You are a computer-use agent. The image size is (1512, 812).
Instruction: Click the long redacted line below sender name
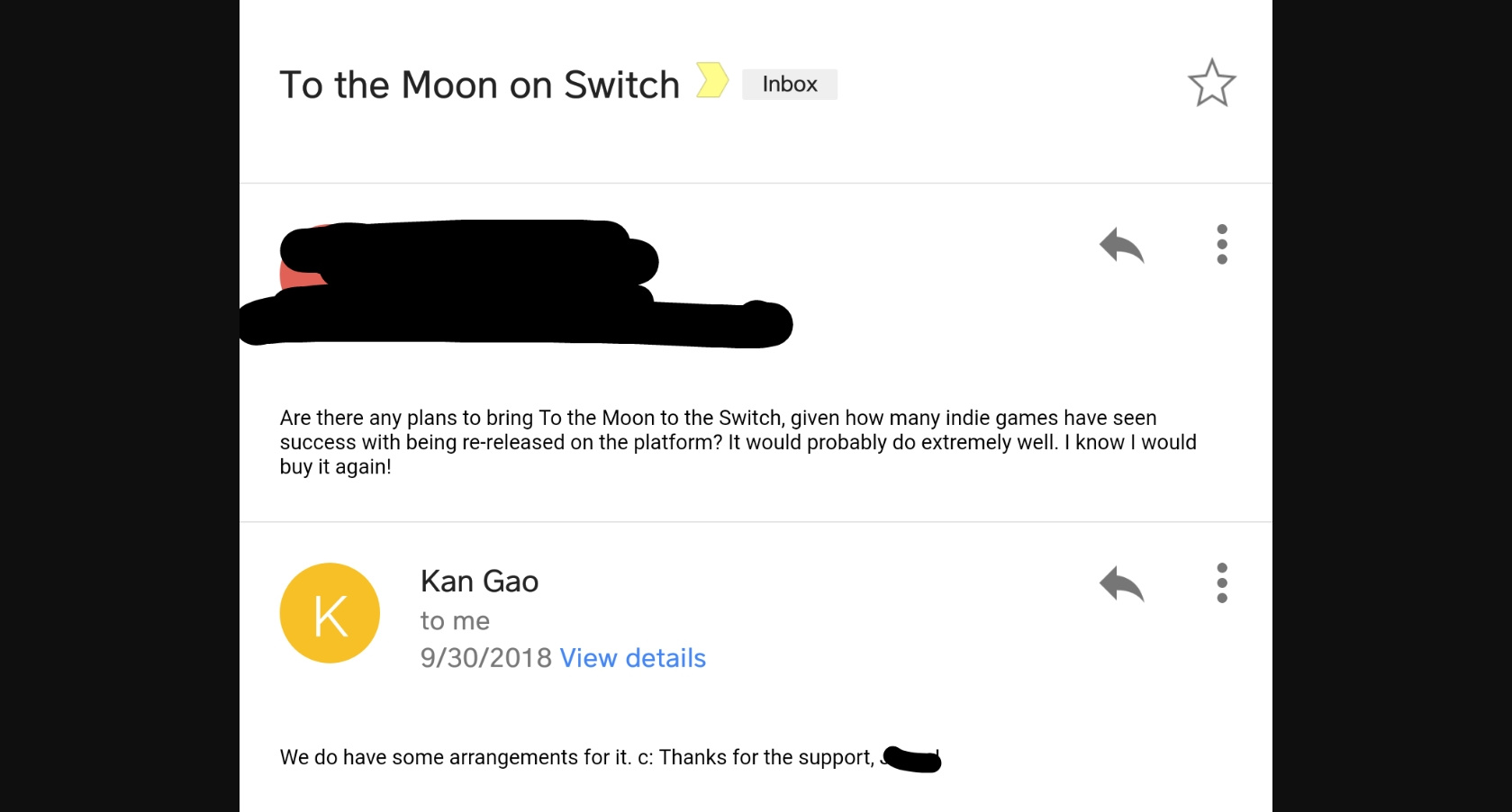(x=516, y=322)
